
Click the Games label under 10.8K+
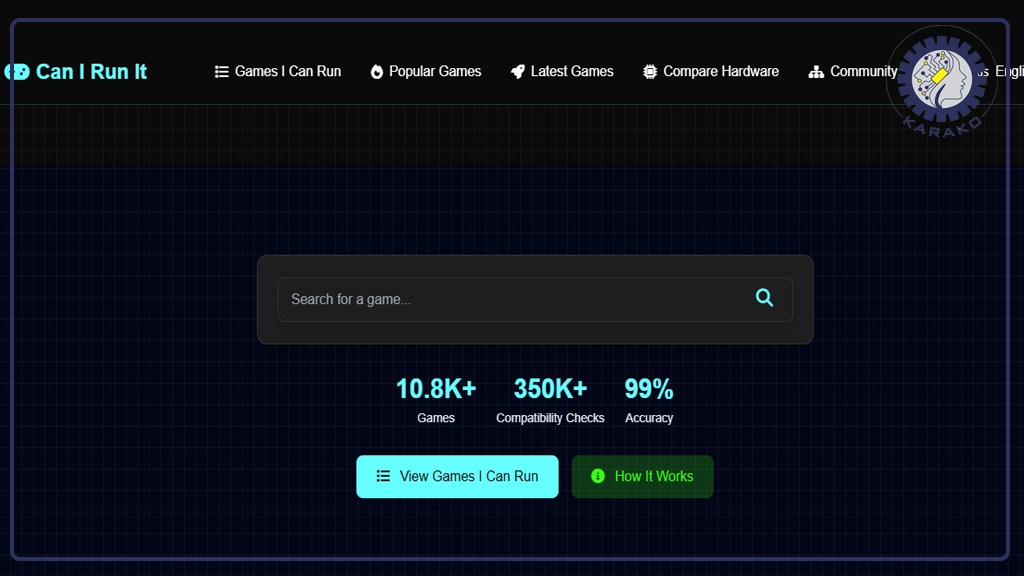click(x=436, y=418)
